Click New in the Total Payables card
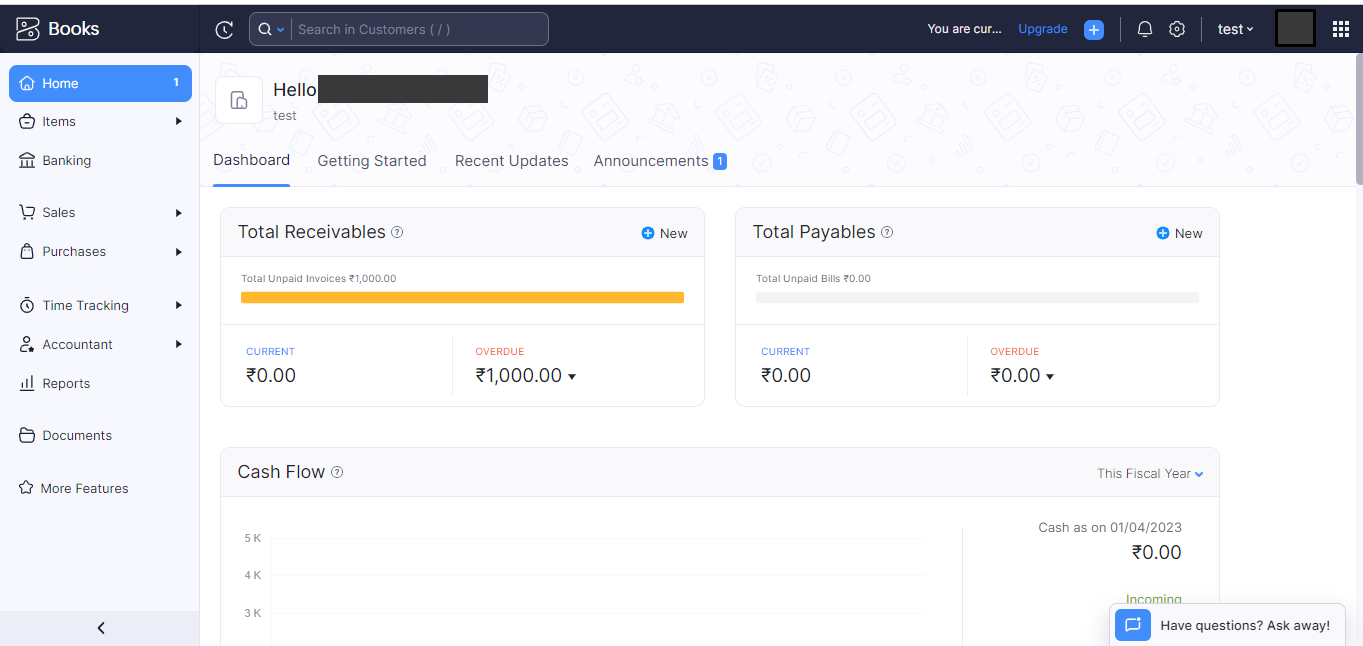The height and width of the screenshot is (646, 1363). 1179,233
